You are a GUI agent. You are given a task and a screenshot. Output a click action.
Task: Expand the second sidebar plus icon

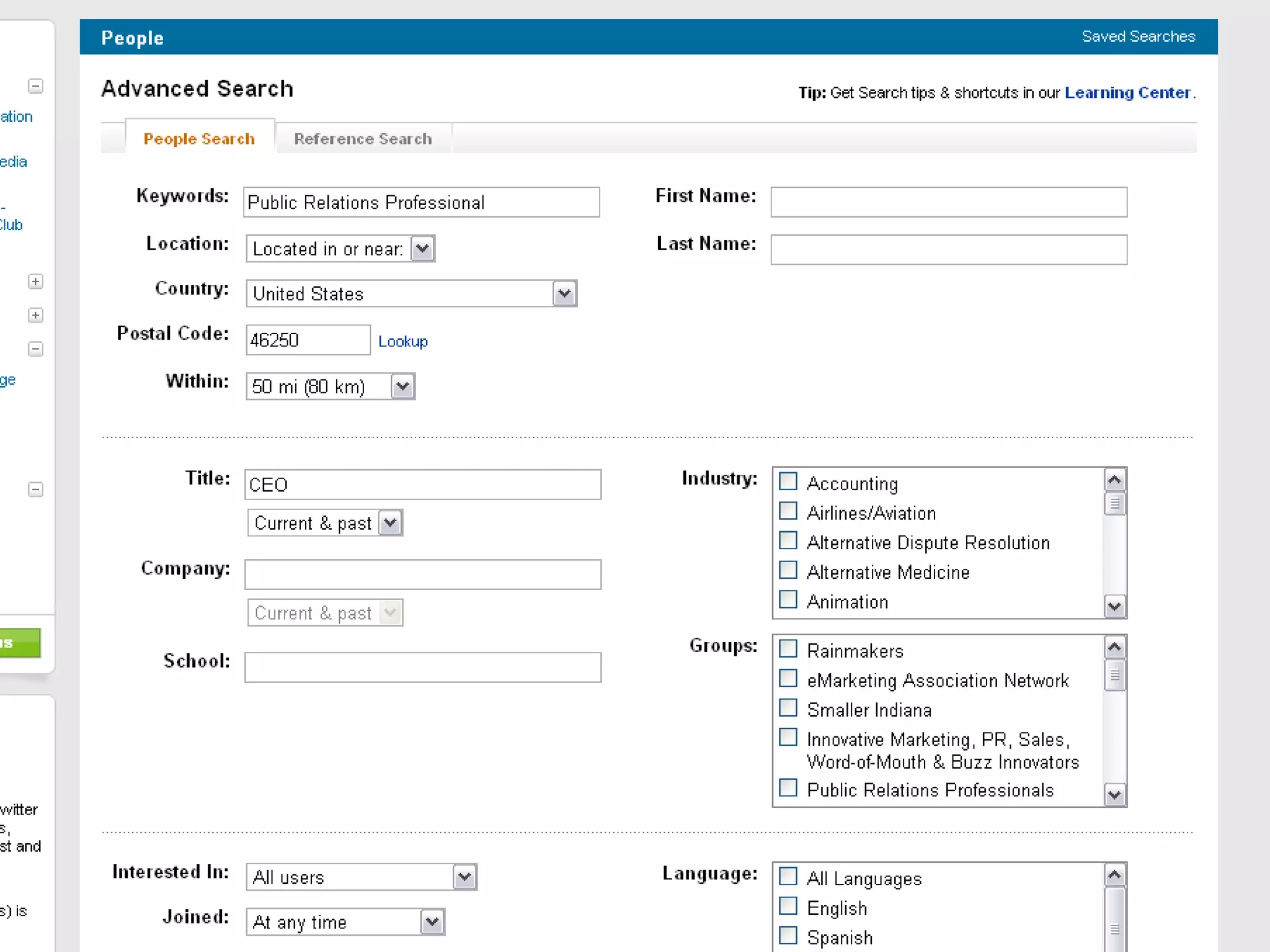pyautogui.click(x=35, y=315)
